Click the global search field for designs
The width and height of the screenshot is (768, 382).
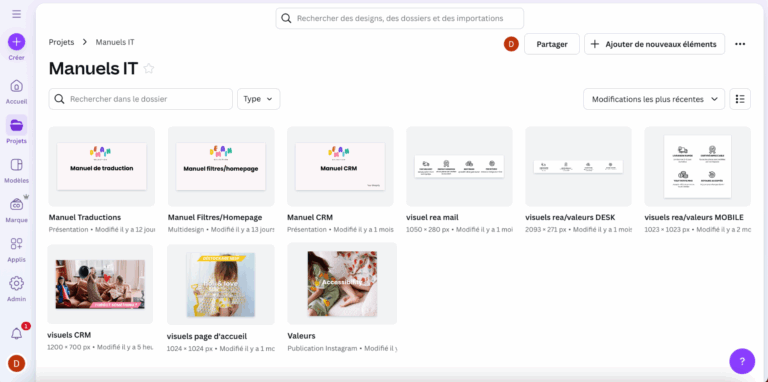(x=400, y=19)
